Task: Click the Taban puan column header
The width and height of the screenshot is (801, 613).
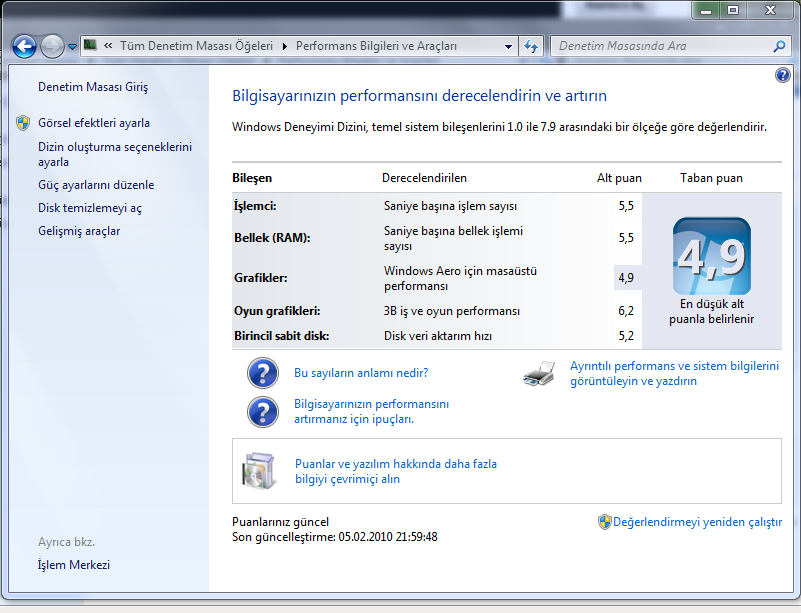Action: (x=711, y=178)
